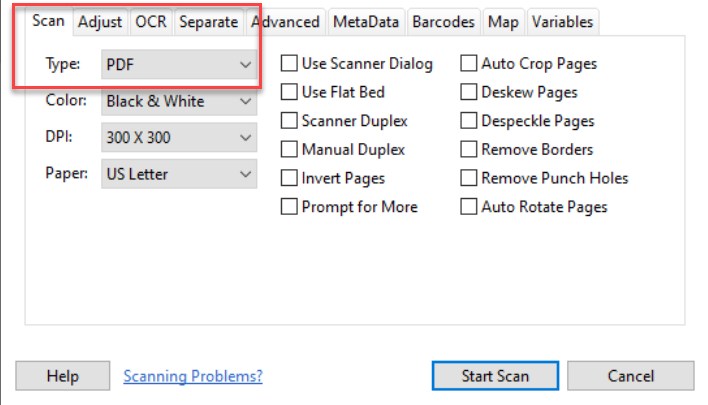
Task: Open the Scanning Problems link
Action: click(x=193, y=376)
